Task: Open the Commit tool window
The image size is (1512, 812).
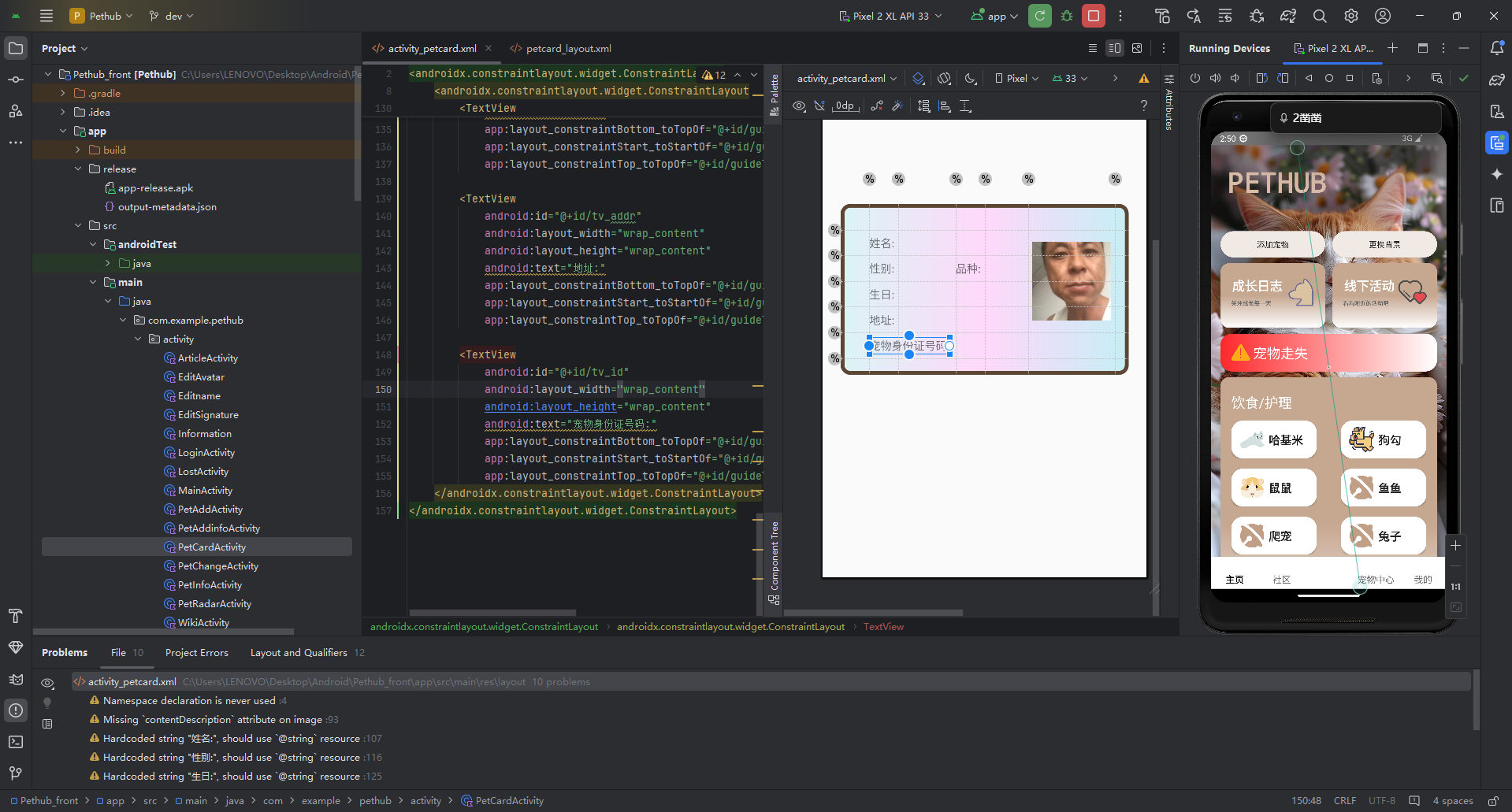Action: pos(16,80)
